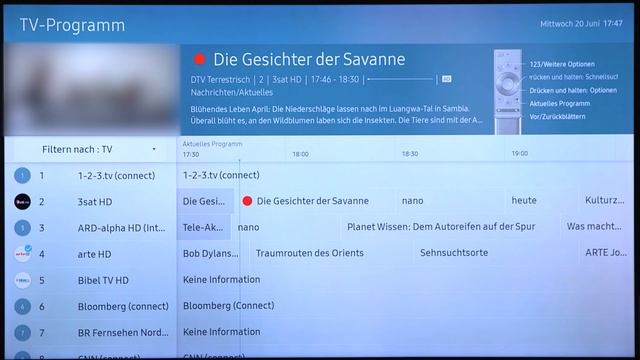The width and height of the screenshot is (640, 360).
Task: Click 'Aktuelles Programm' remote hint
Action: tap(560, 103)
